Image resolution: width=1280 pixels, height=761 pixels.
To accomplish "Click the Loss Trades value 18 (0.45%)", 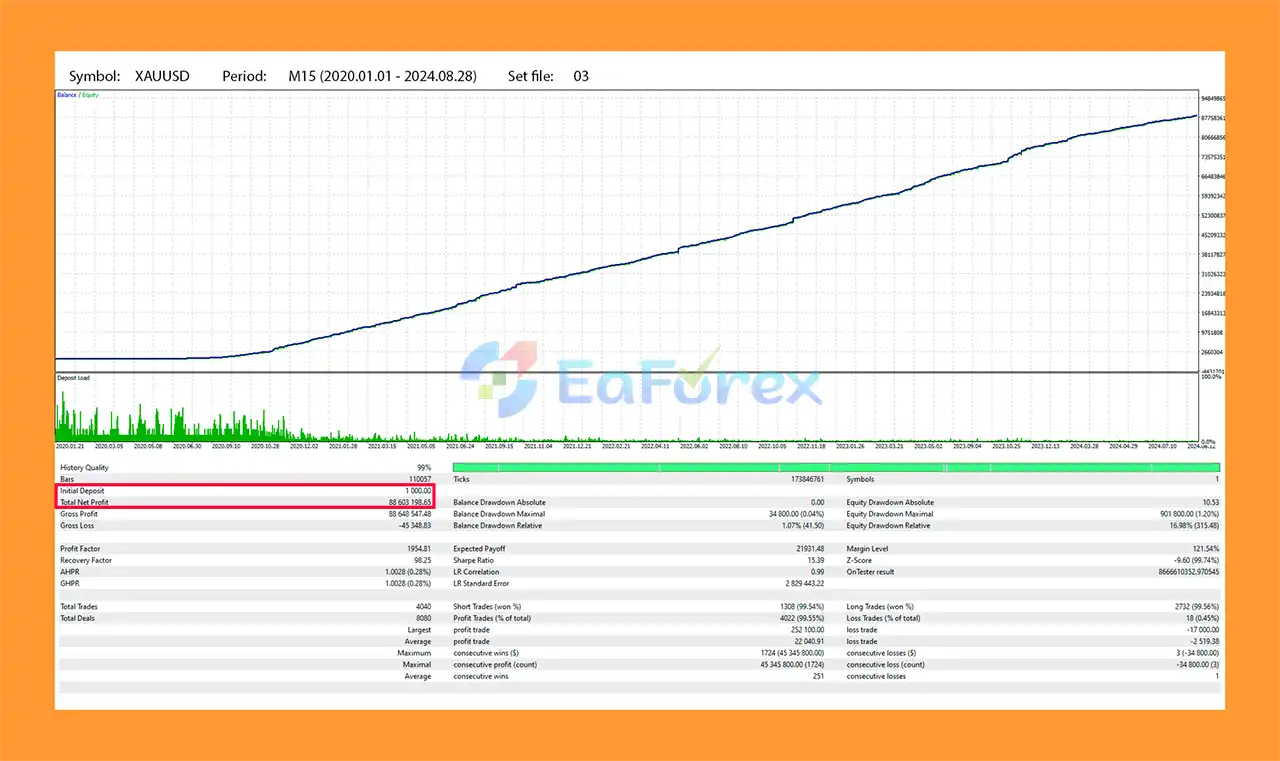I will (1203, 618).
